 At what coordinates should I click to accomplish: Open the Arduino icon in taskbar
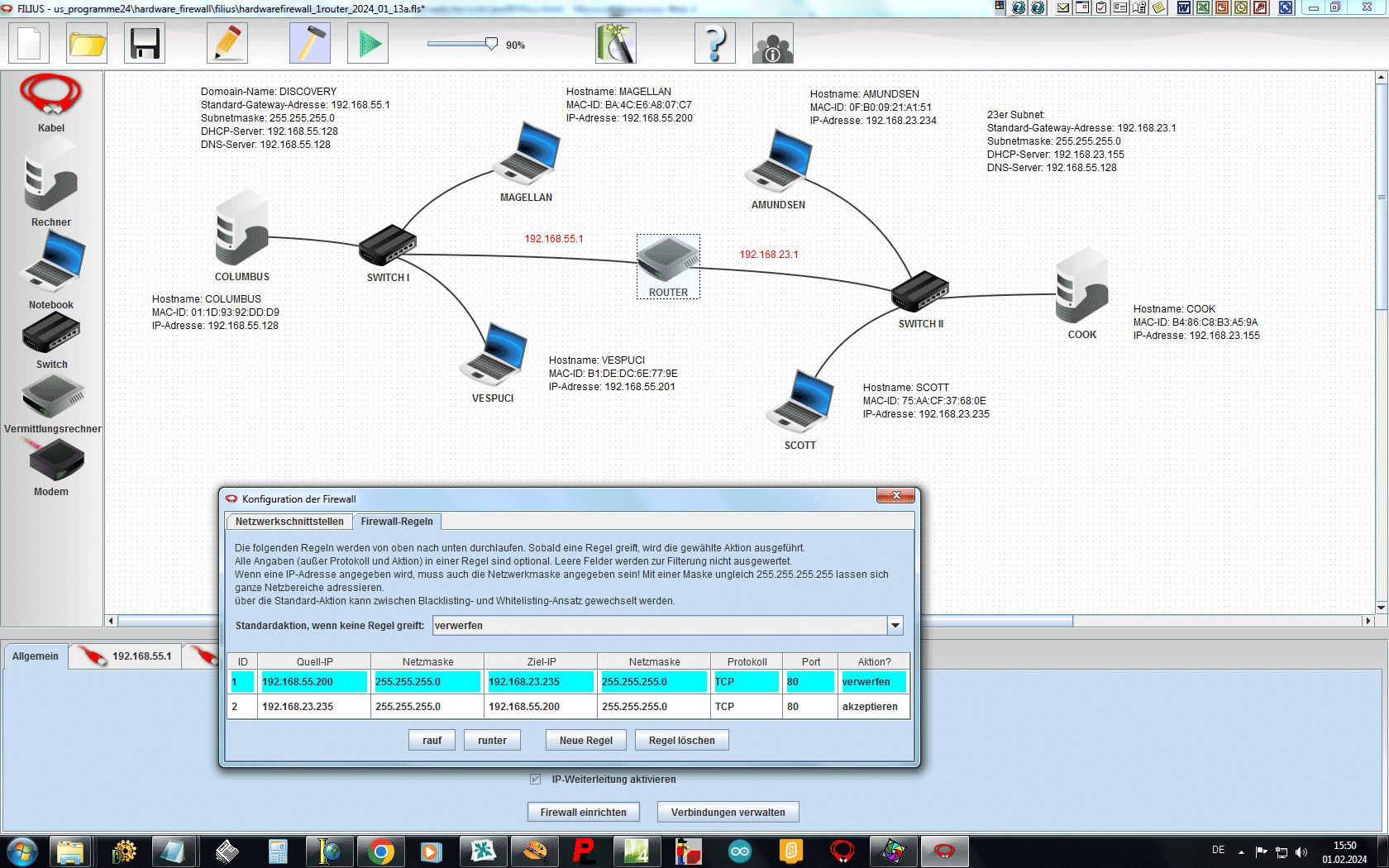(x=739, y=851)
